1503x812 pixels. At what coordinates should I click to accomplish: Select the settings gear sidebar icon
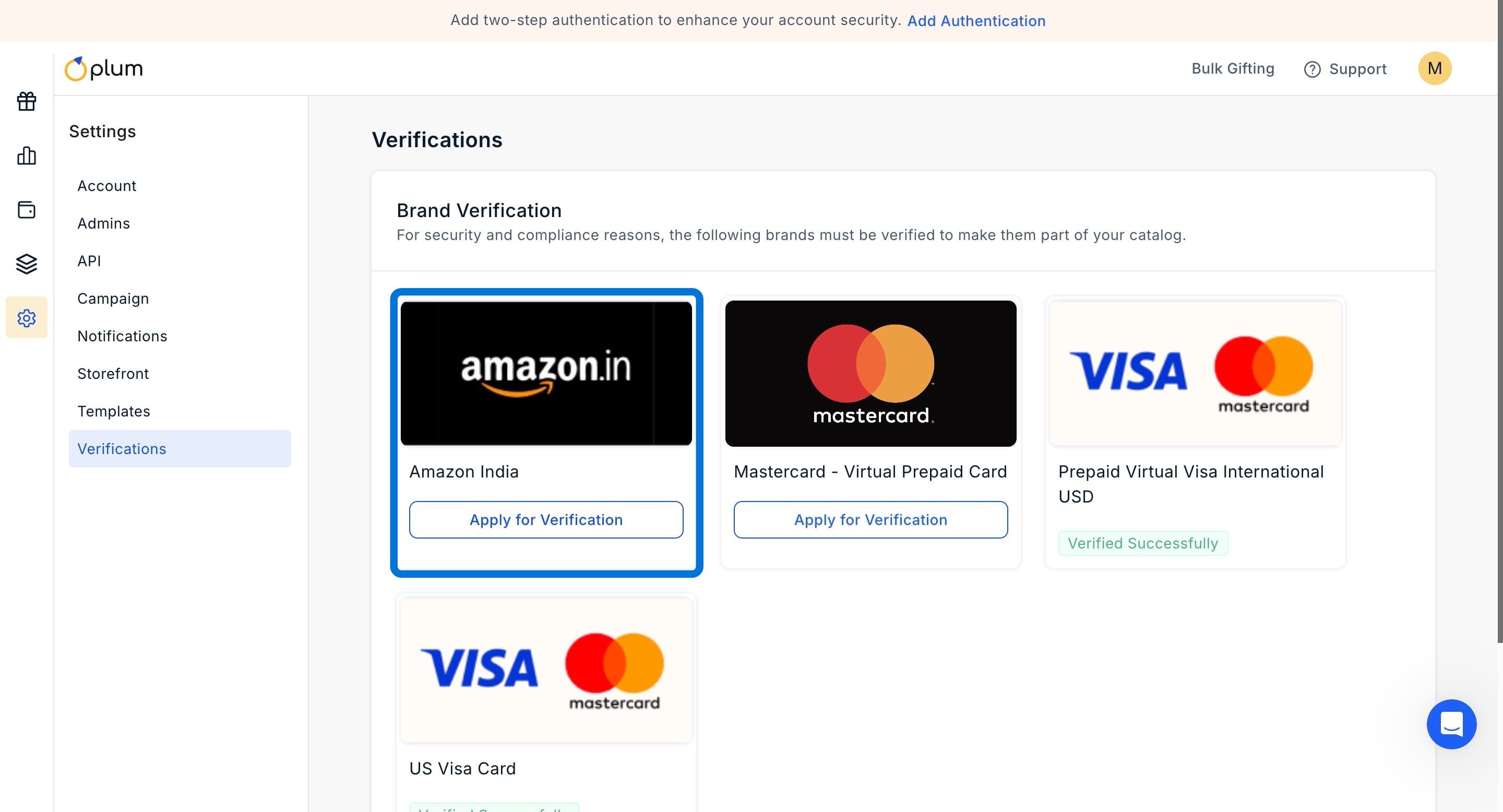click(26, 318)
